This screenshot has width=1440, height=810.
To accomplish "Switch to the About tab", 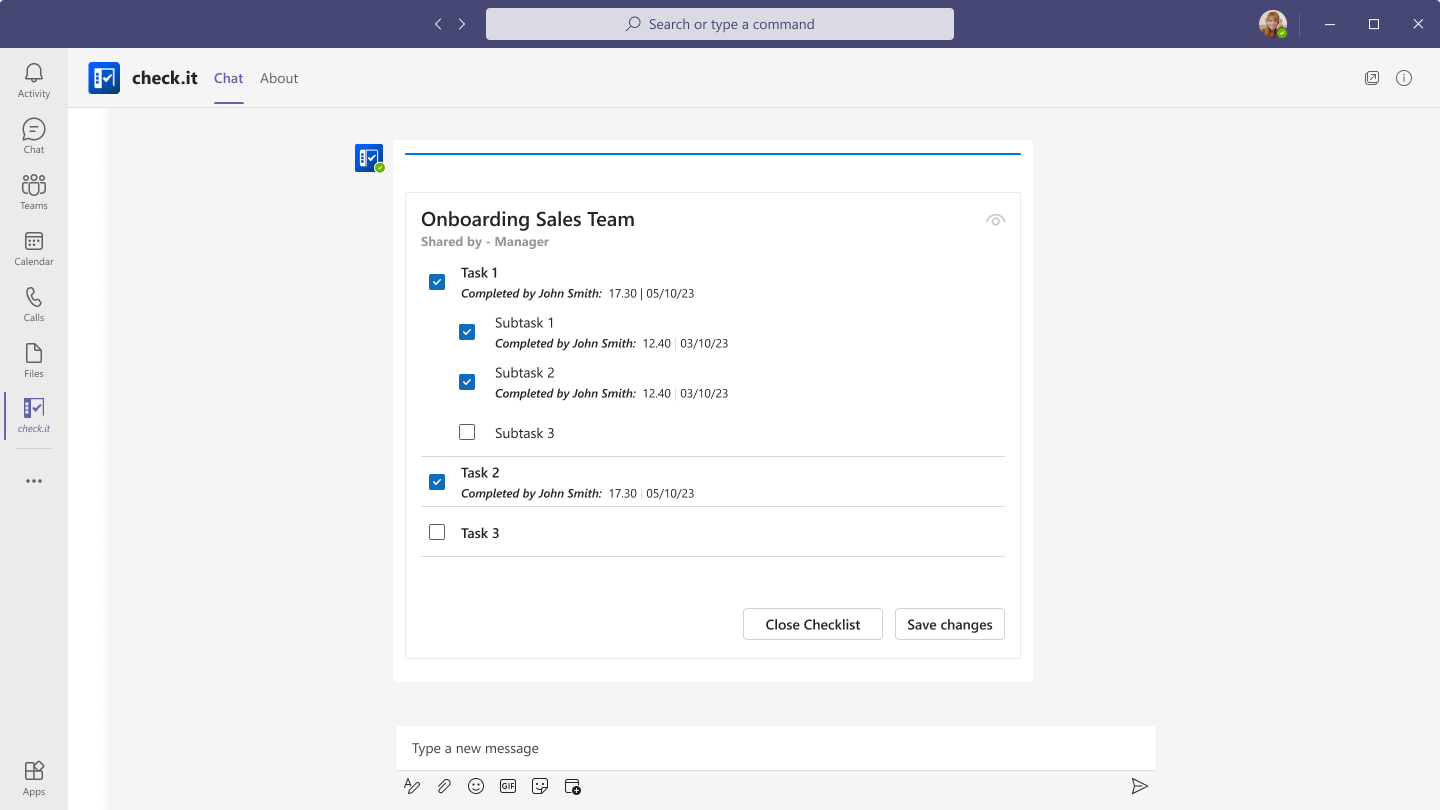I will pos(278,78).
